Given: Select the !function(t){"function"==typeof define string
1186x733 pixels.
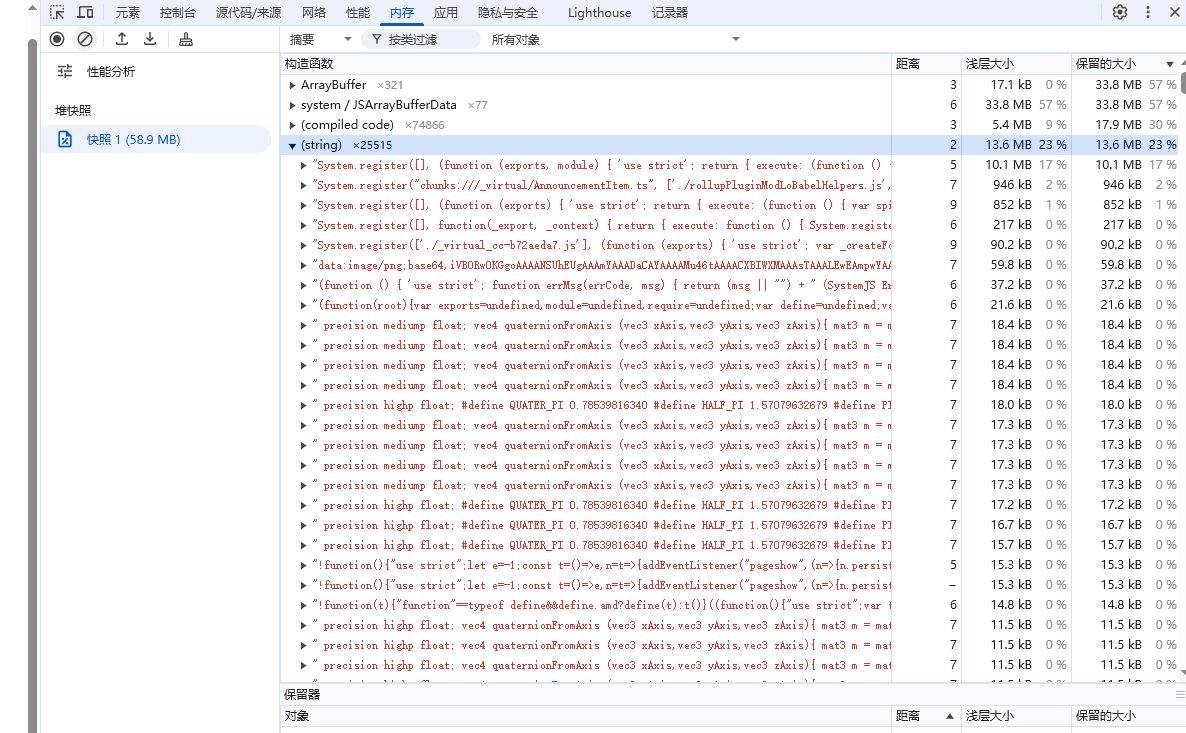Looking at the screenshot, I should pyautogui.click(x=603, y=605).
